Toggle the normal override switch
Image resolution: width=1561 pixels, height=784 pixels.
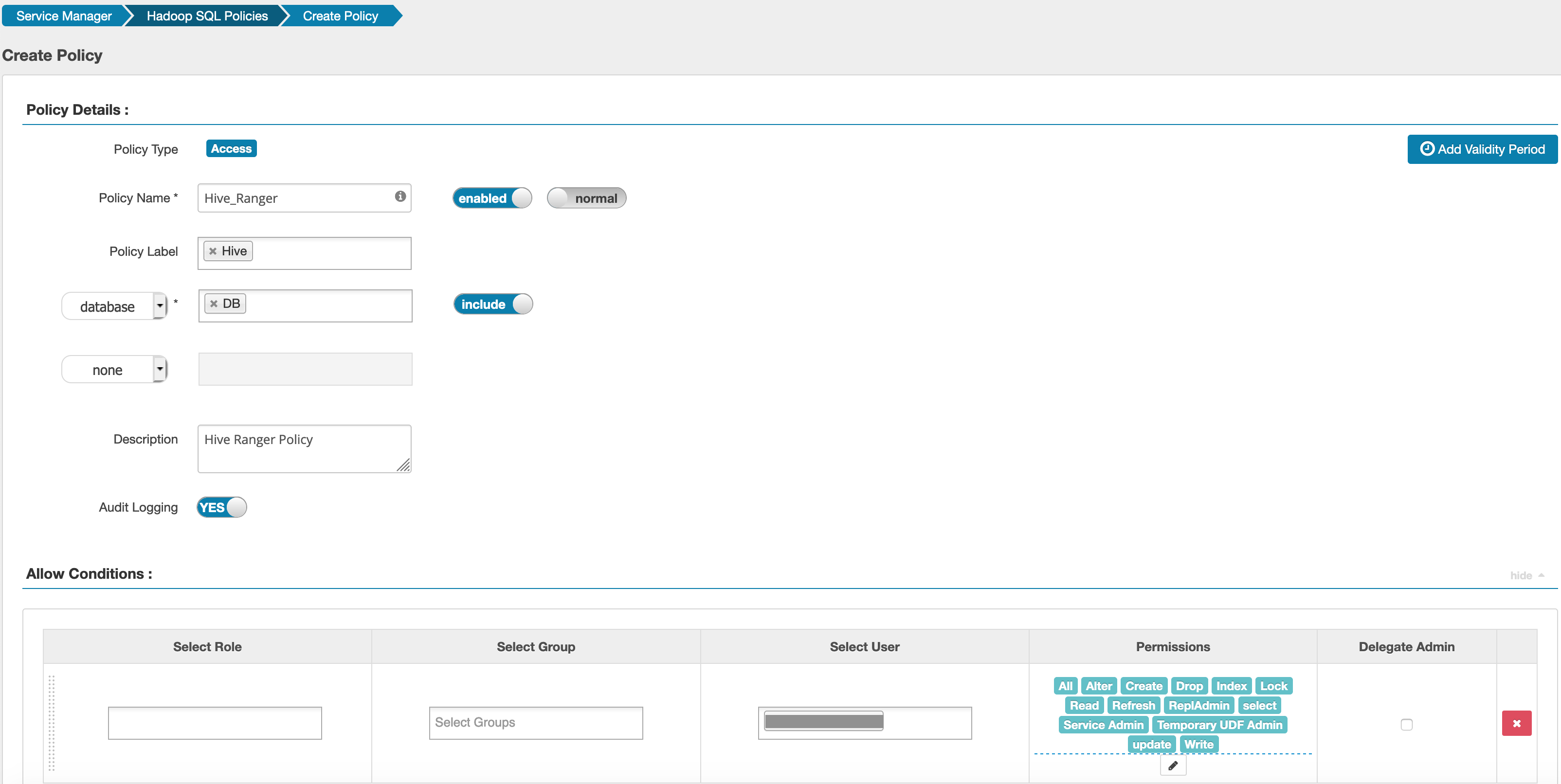[x=586, y=198]
